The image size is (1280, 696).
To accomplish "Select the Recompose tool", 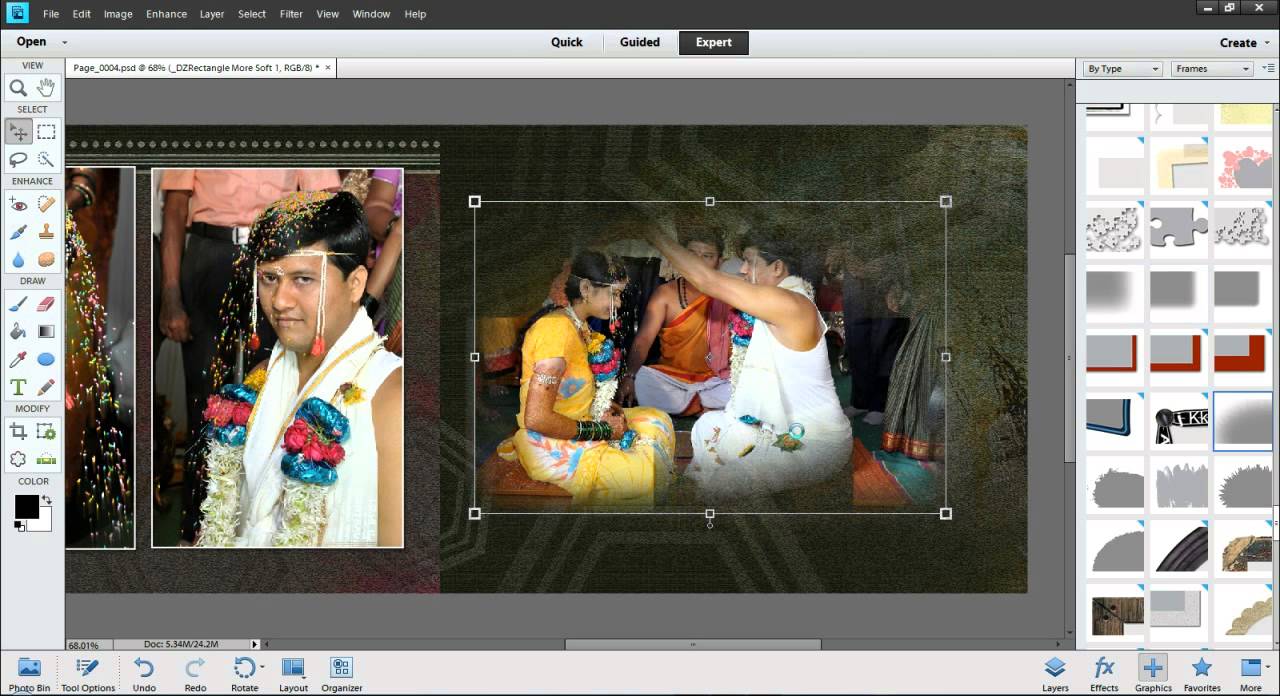I will (46, 431).
